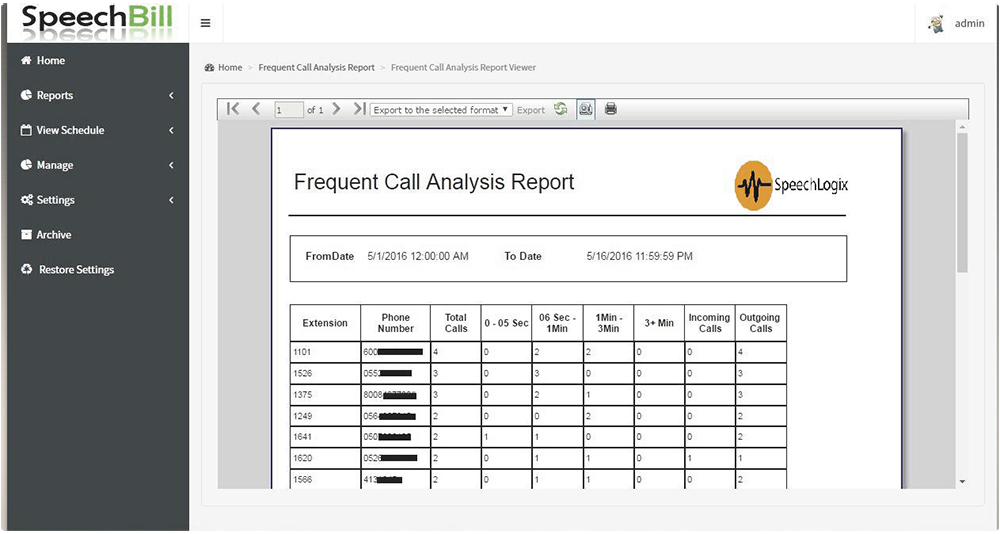
Task: Open print preview icon in report toolbar
Action: coord(586,109)
